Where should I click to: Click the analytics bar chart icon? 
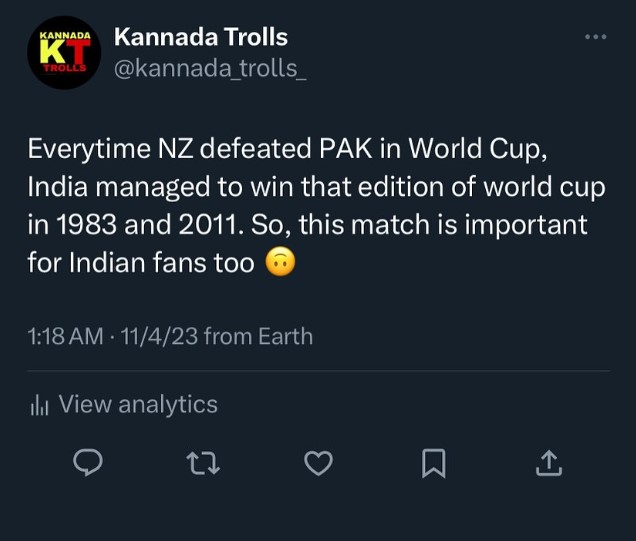pos(39,405)
